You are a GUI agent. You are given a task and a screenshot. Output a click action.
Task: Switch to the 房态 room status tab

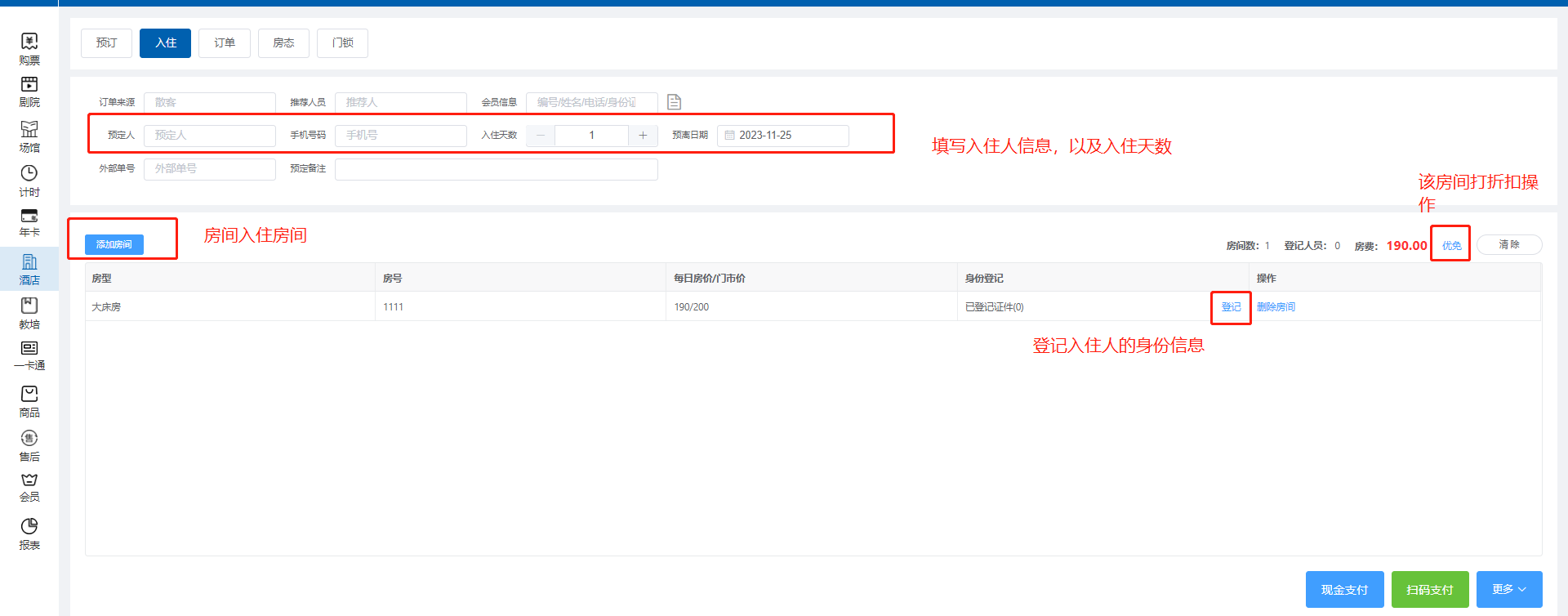tap(283, 43)
